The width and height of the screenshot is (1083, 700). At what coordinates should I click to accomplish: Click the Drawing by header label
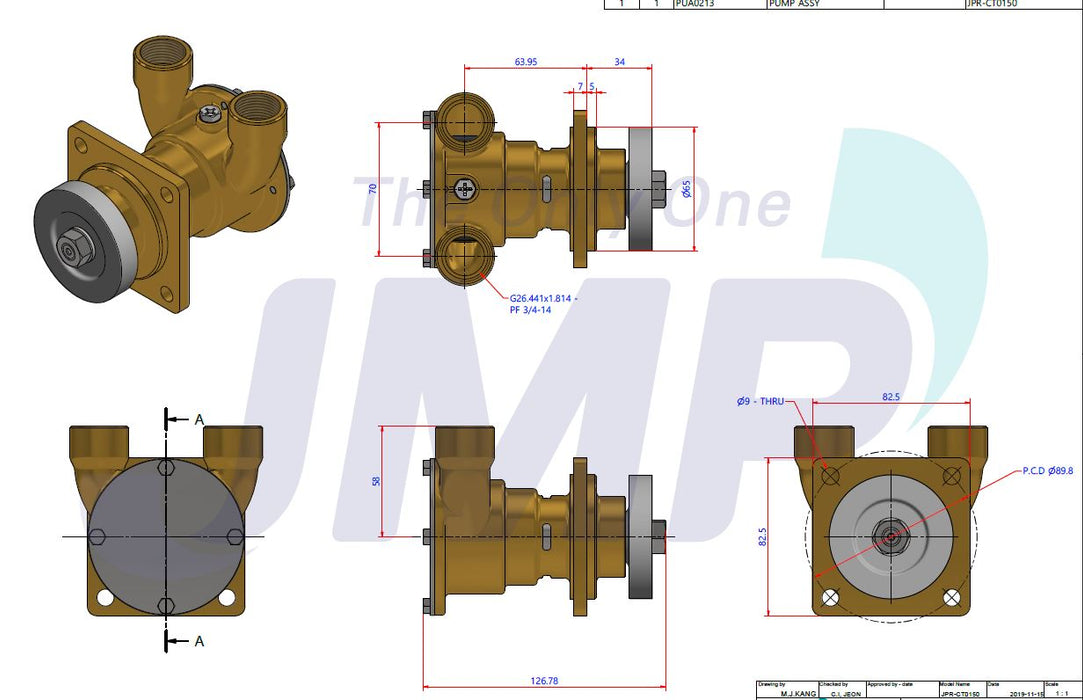pyautogui.click(x=771, y=684)
